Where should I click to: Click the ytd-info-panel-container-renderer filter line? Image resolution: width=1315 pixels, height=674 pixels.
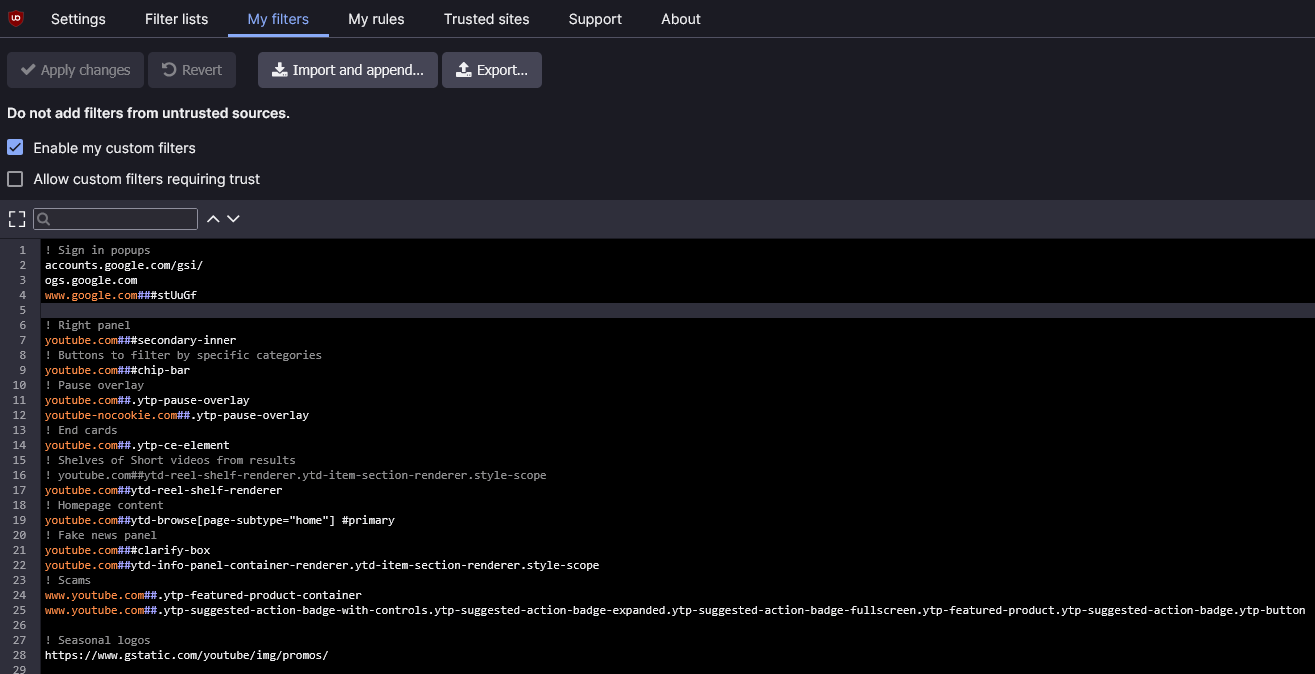pyautogui.click(x=322, y=565)
